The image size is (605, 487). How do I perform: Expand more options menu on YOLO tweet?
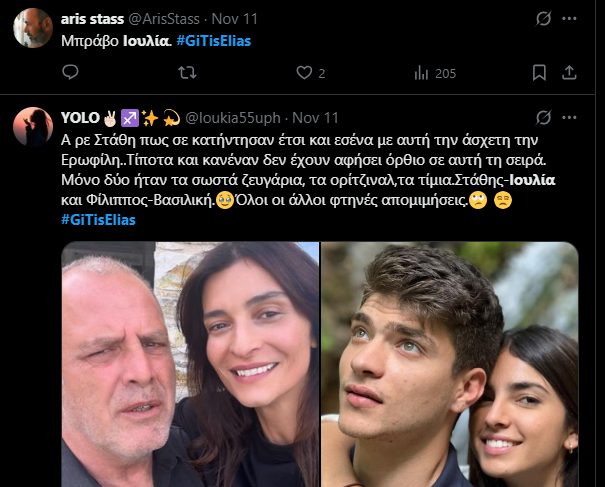coord(571,117)
